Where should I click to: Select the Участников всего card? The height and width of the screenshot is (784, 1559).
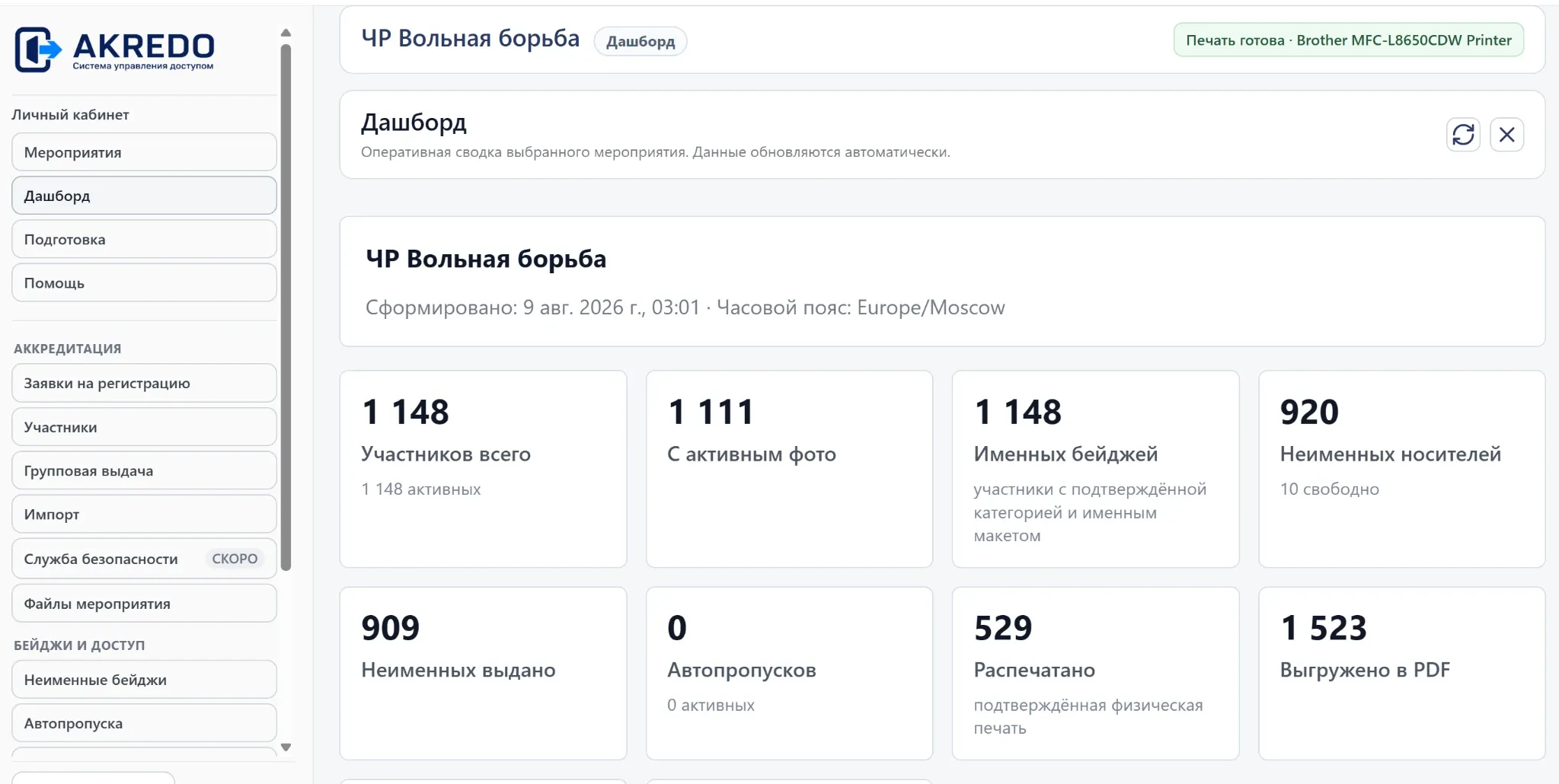(484, 469)
